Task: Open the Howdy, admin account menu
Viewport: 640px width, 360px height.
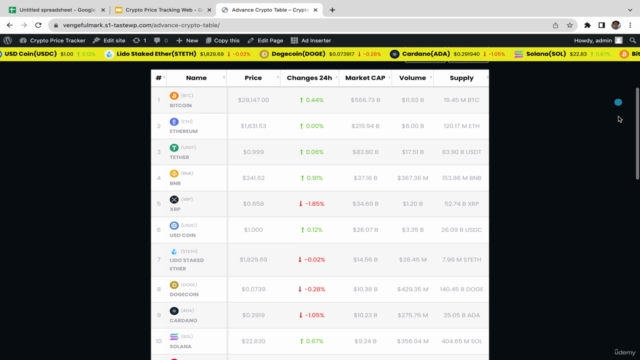Action: (x=598, y=40)
